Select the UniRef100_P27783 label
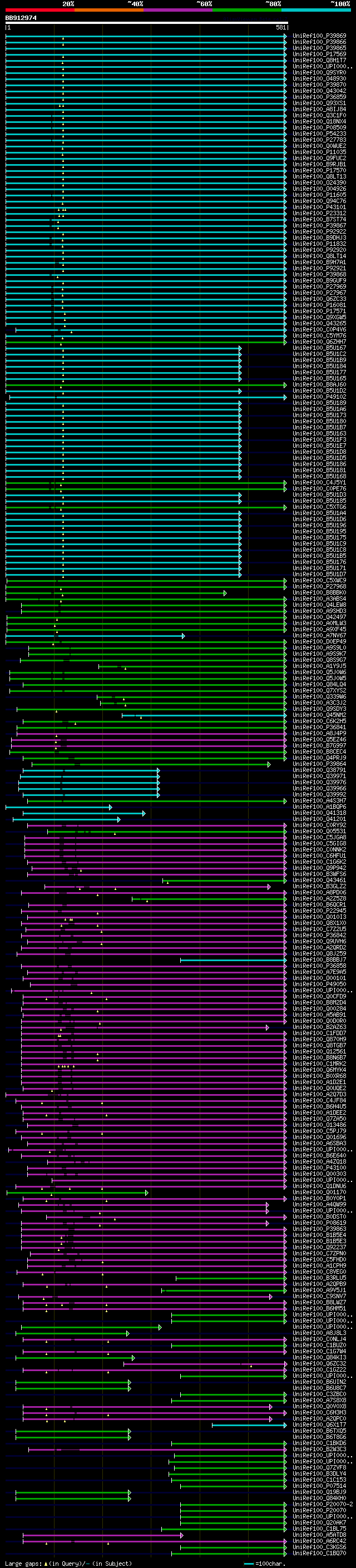The height and width of the screenshot is (1568, 356). point(319,140)
